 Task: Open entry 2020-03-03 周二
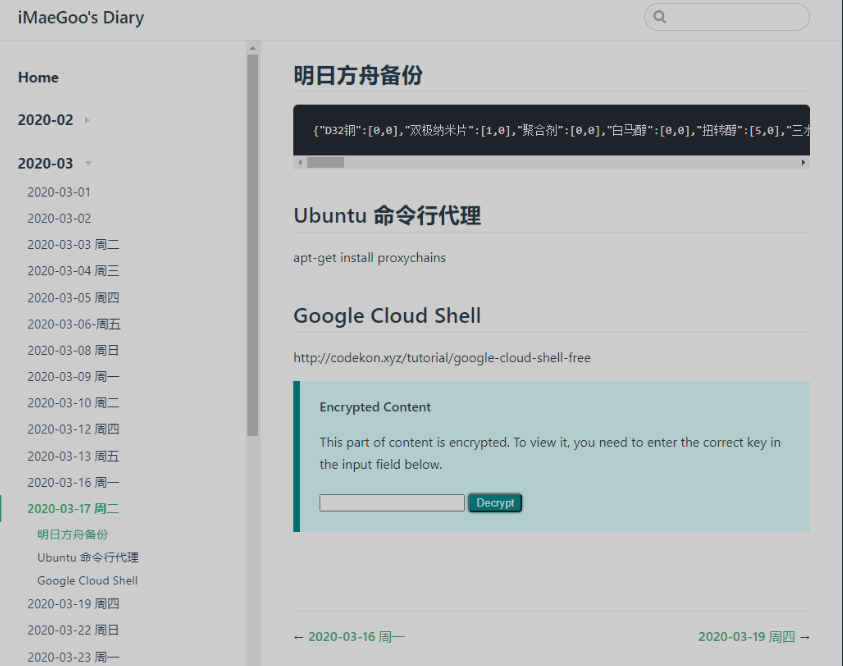click(x=73, y=245)
